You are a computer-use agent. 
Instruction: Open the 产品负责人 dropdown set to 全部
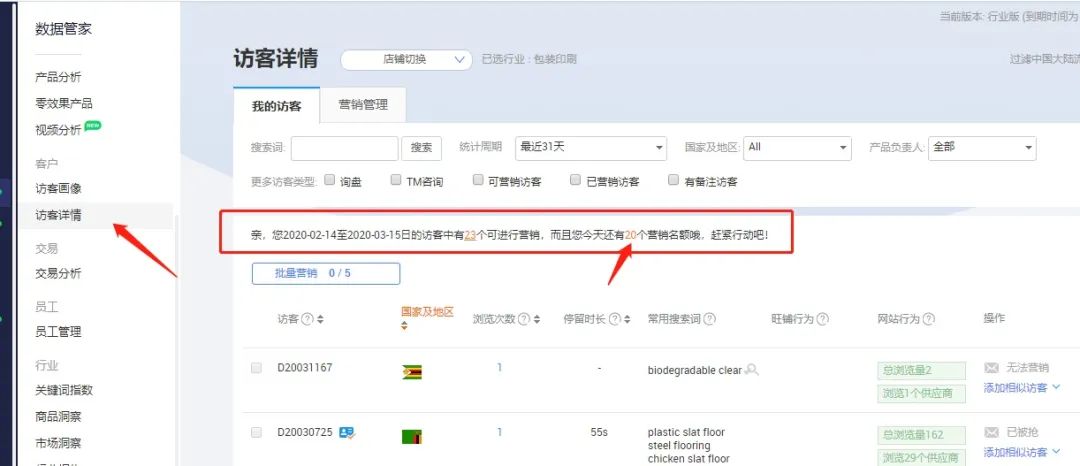[982, 148]
